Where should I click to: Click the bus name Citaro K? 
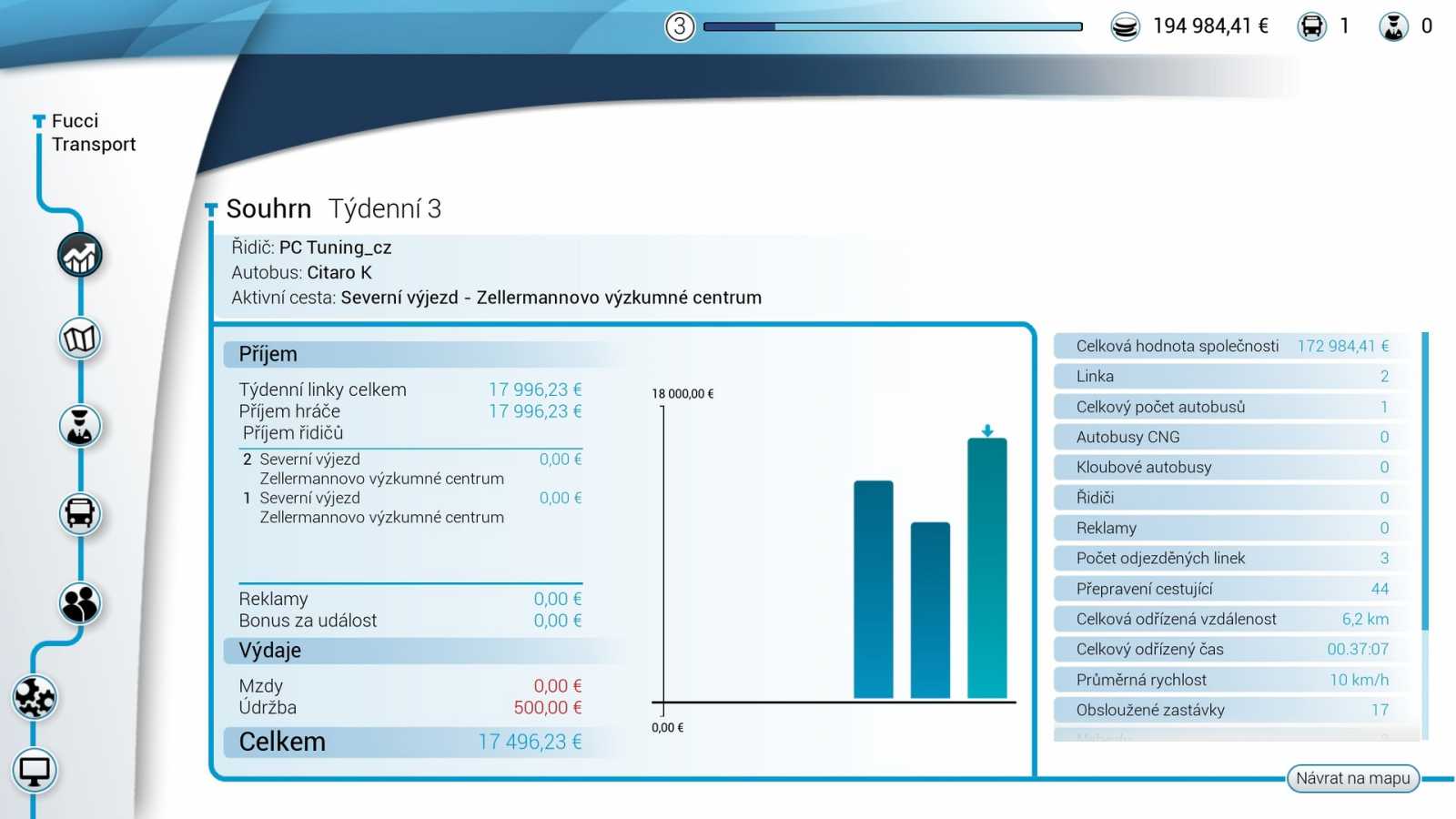[x=339, y=272]
